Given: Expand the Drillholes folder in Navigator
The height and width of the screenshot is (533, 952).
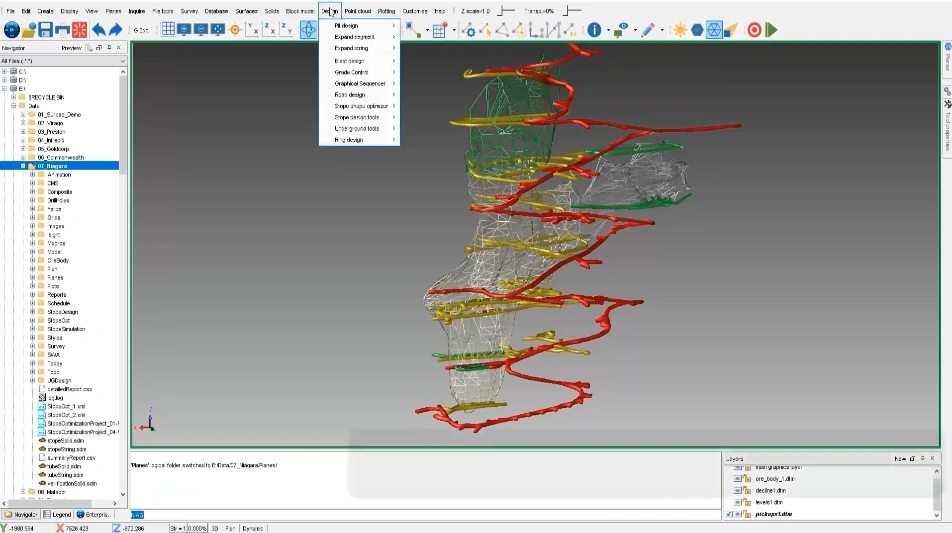Looking at the screenshot, I should 32,200.
